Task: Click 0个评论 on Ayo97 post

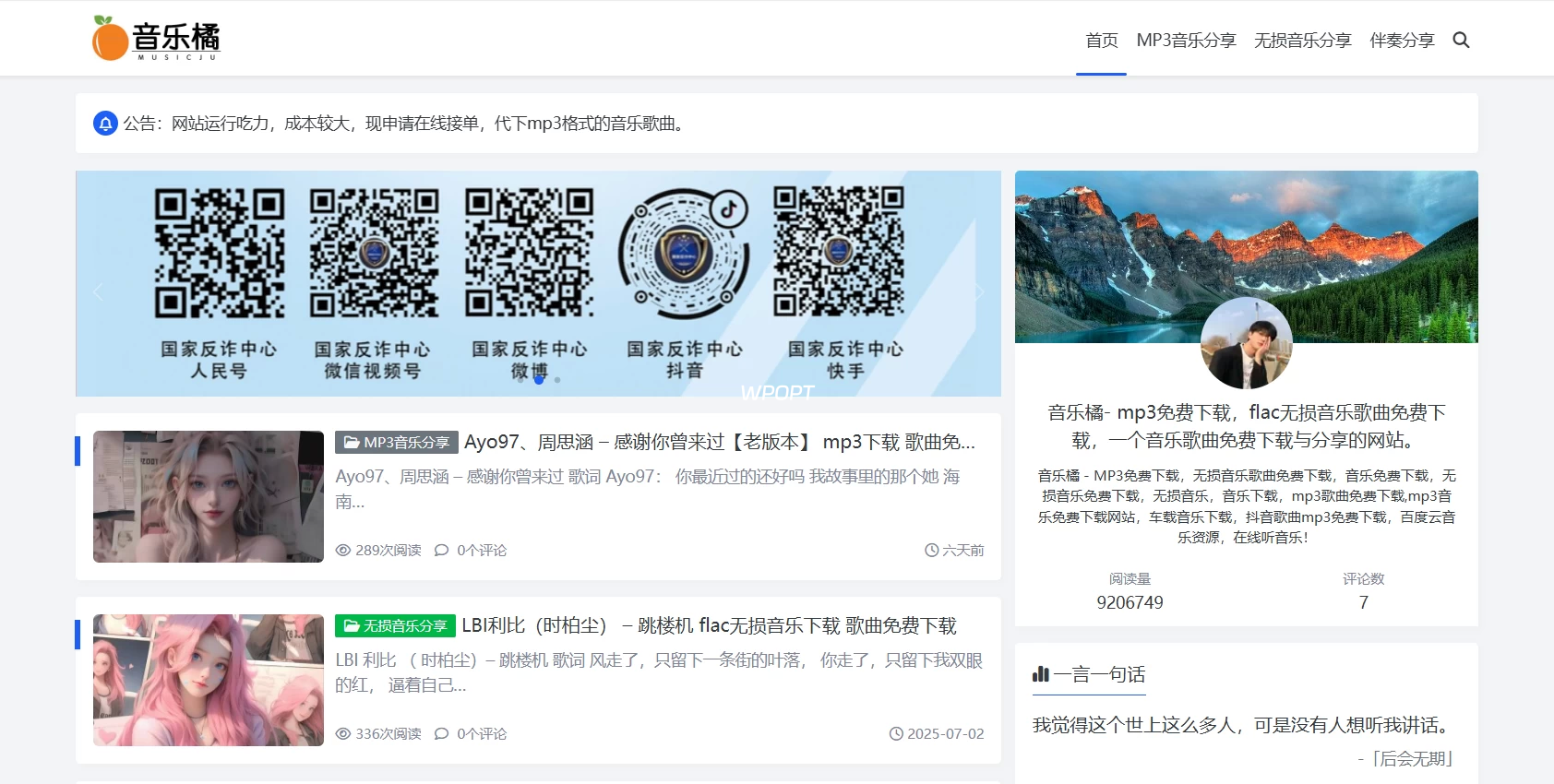Action: [482, 551]
